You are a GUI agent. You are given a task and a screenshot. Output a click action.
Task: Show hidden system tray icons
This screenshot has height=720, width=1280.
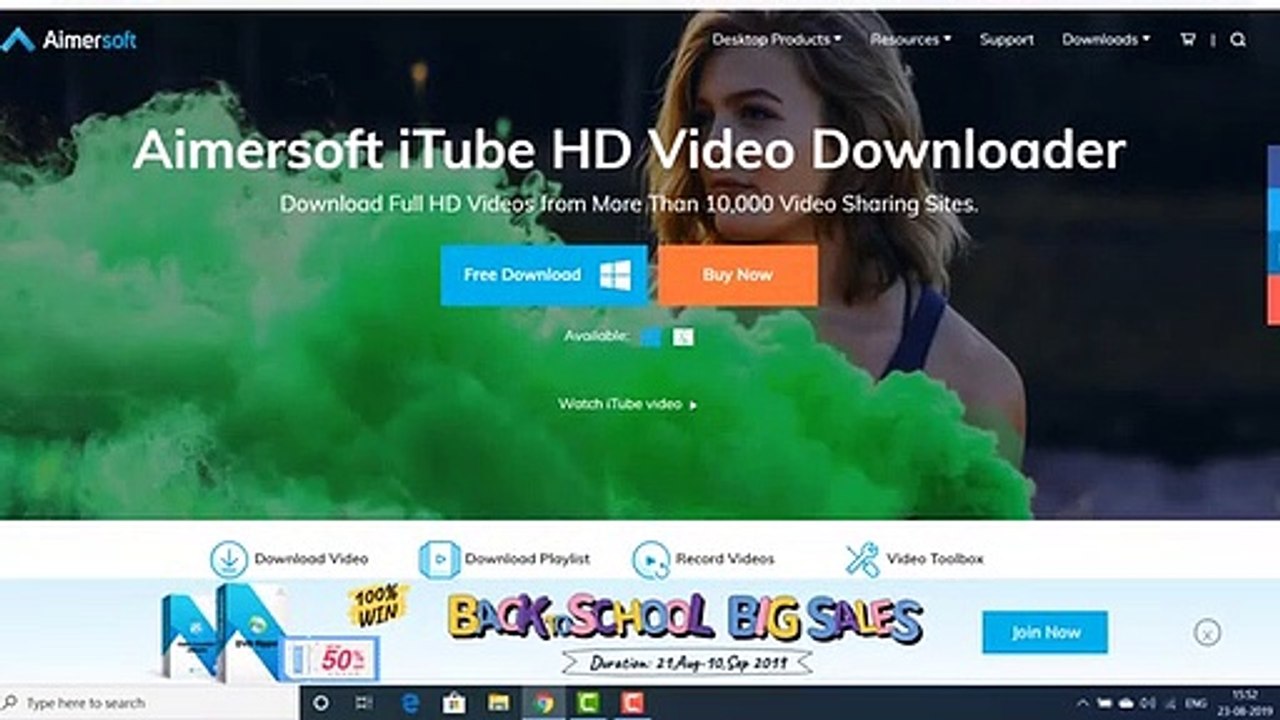pyautogui.click(x=1083, y=703)
